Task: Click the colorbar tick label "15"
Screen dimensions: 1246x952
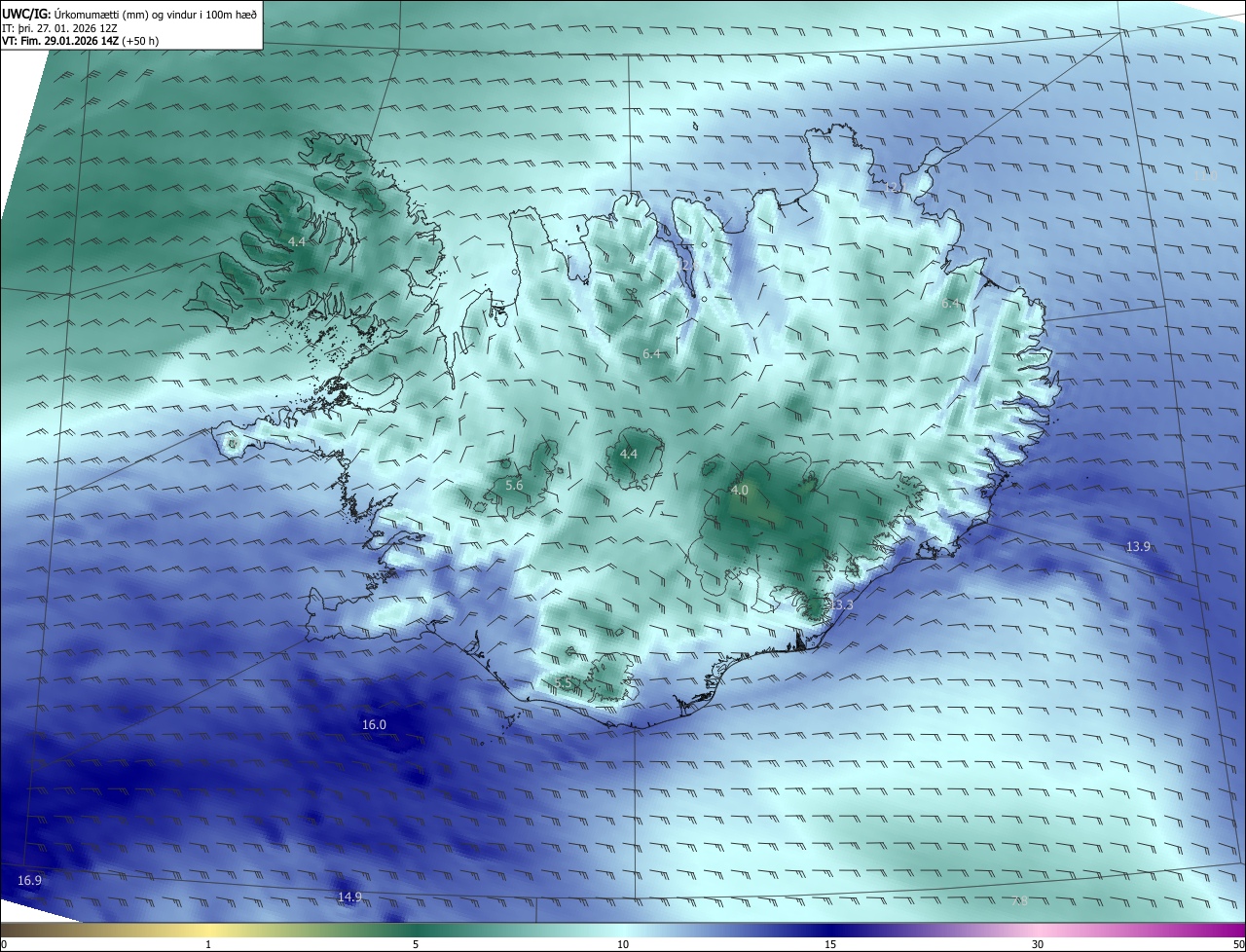Action: pyautogui.click(x=830, y=944)
